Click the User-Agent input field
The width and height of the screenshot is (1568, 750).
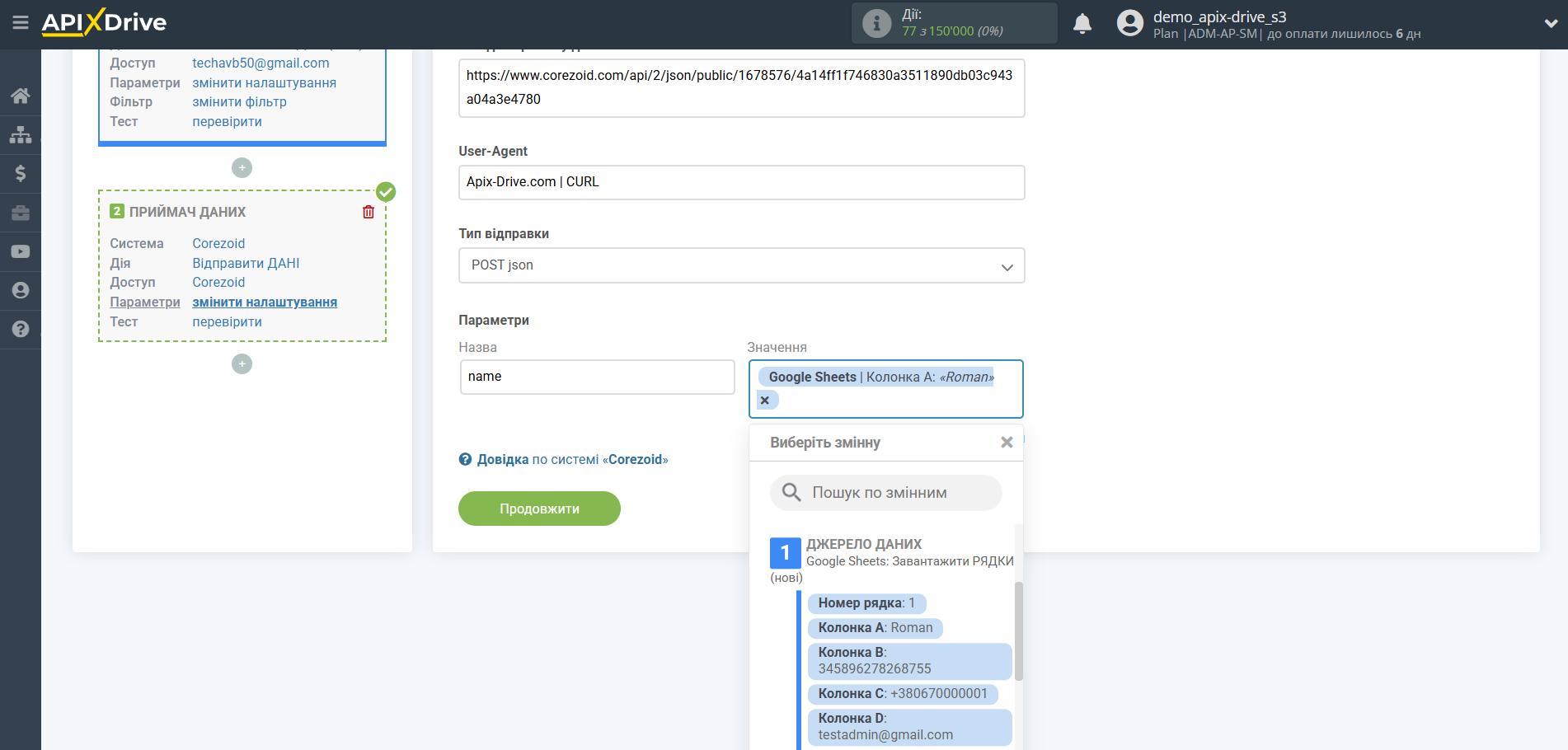click(741, 182)
